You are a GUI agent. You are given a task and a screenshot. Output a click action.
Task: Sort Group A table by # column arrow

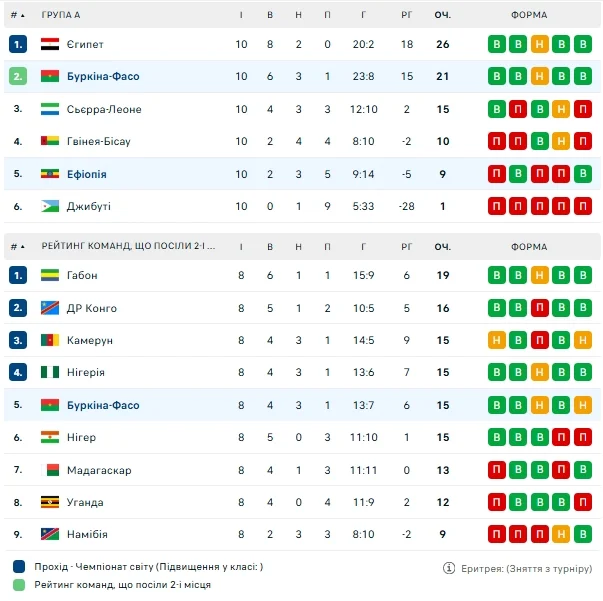click(x=23, y=15)
